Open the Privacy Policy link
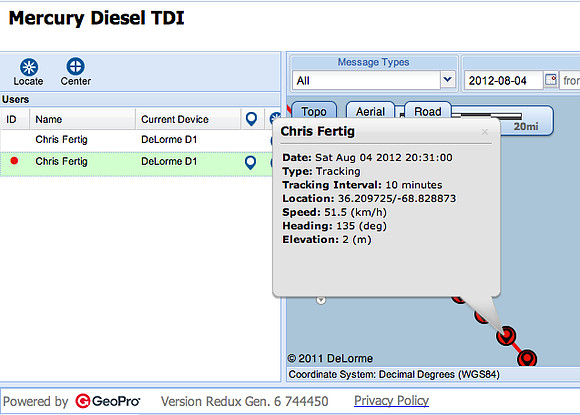The height and width of the screenshot is (415, 580). pyautogui.click(x=391, y=401)
